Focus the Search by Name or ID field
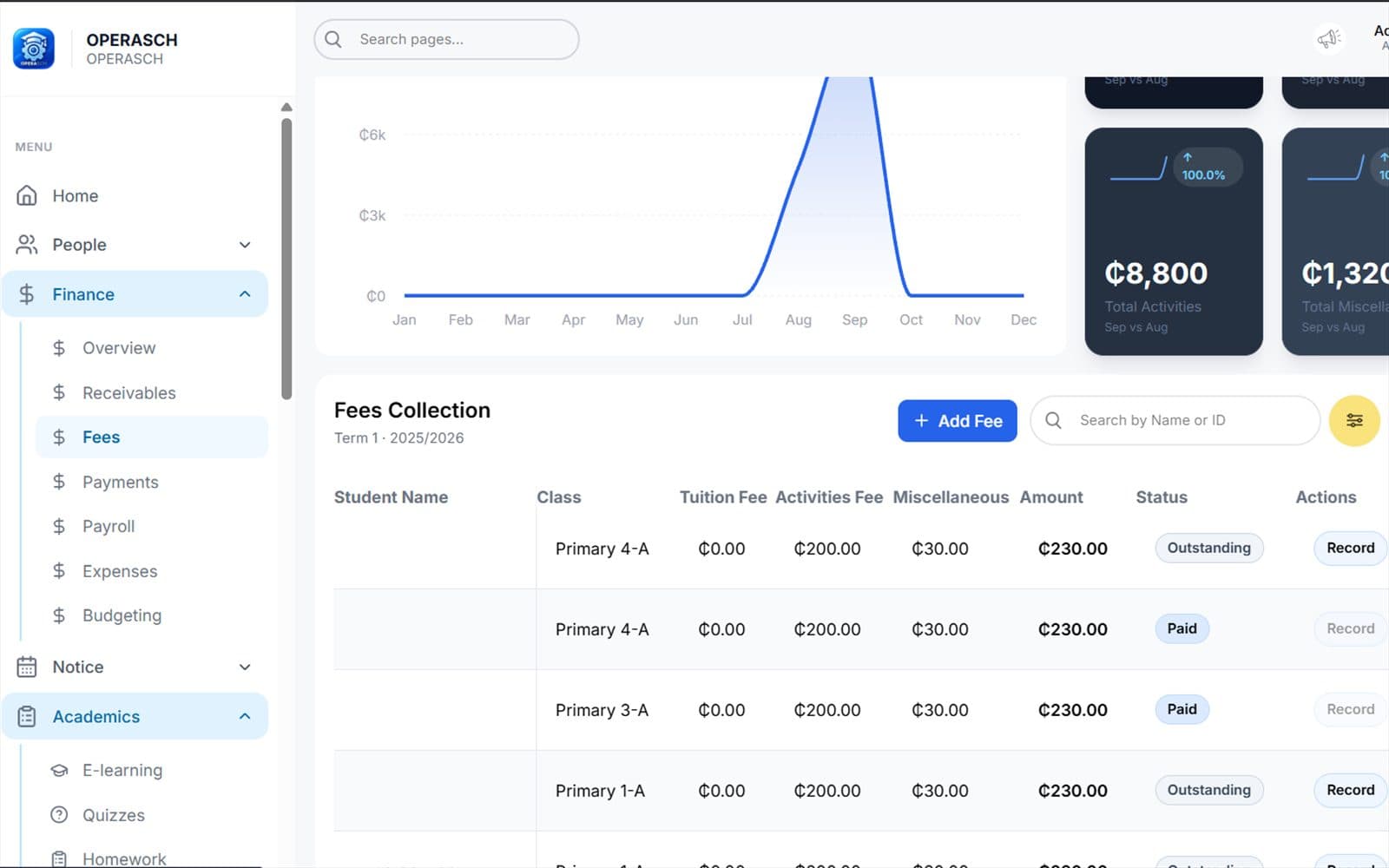 1175,420
